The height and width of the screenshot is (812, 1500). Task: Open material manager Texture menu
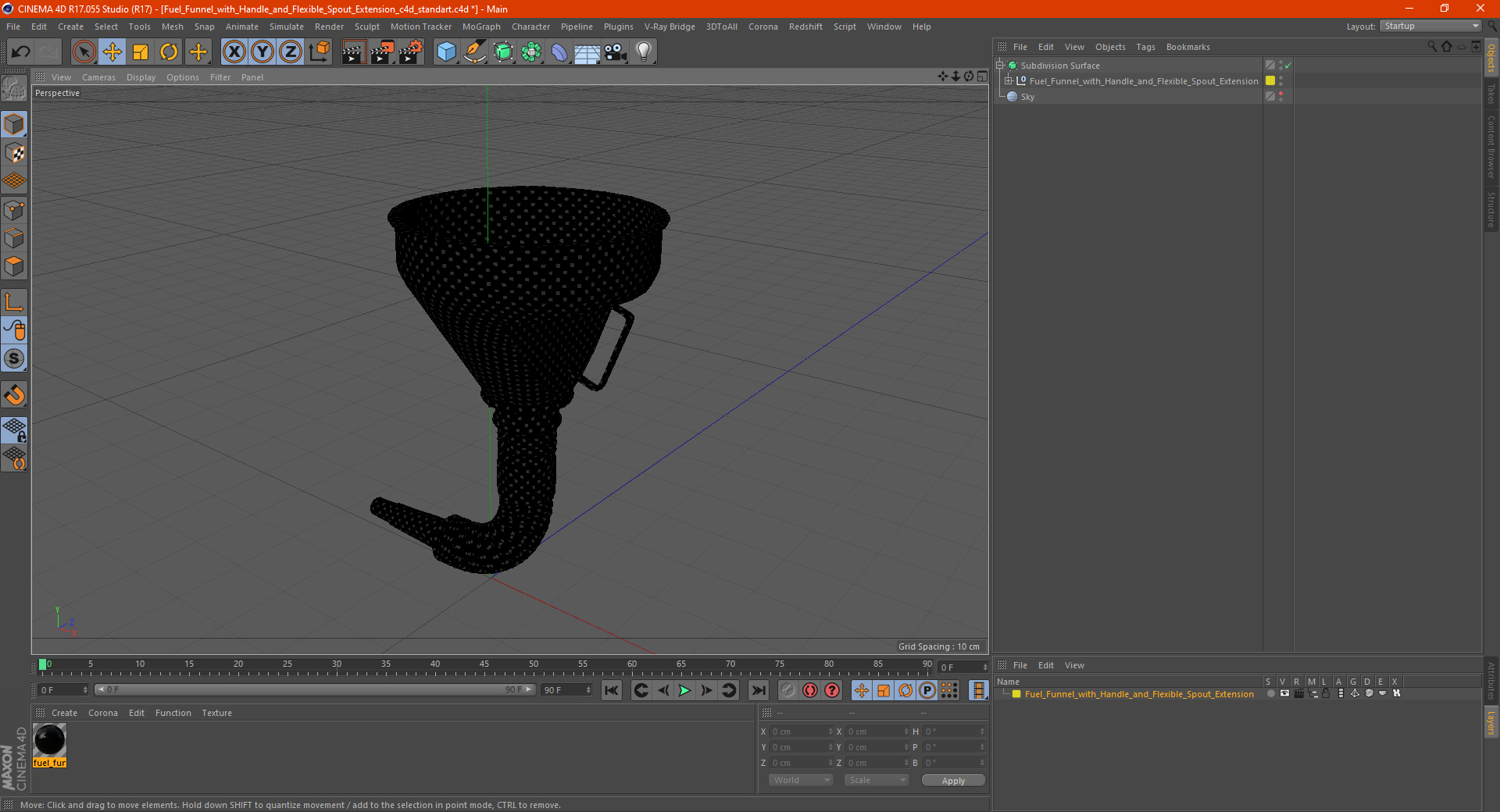[216, 713]
